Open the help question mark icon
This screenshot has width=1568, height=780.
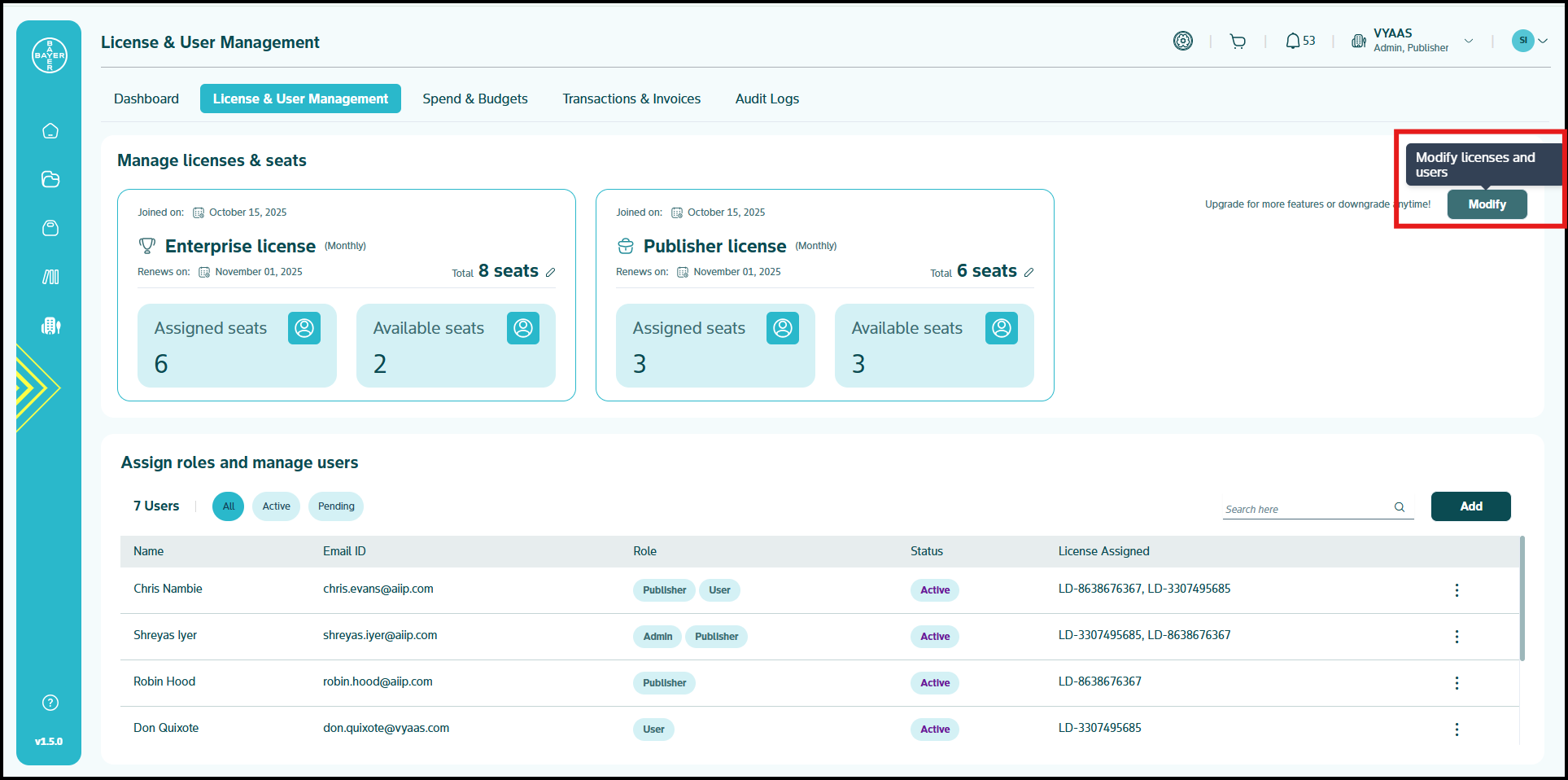tap(50, 703)
